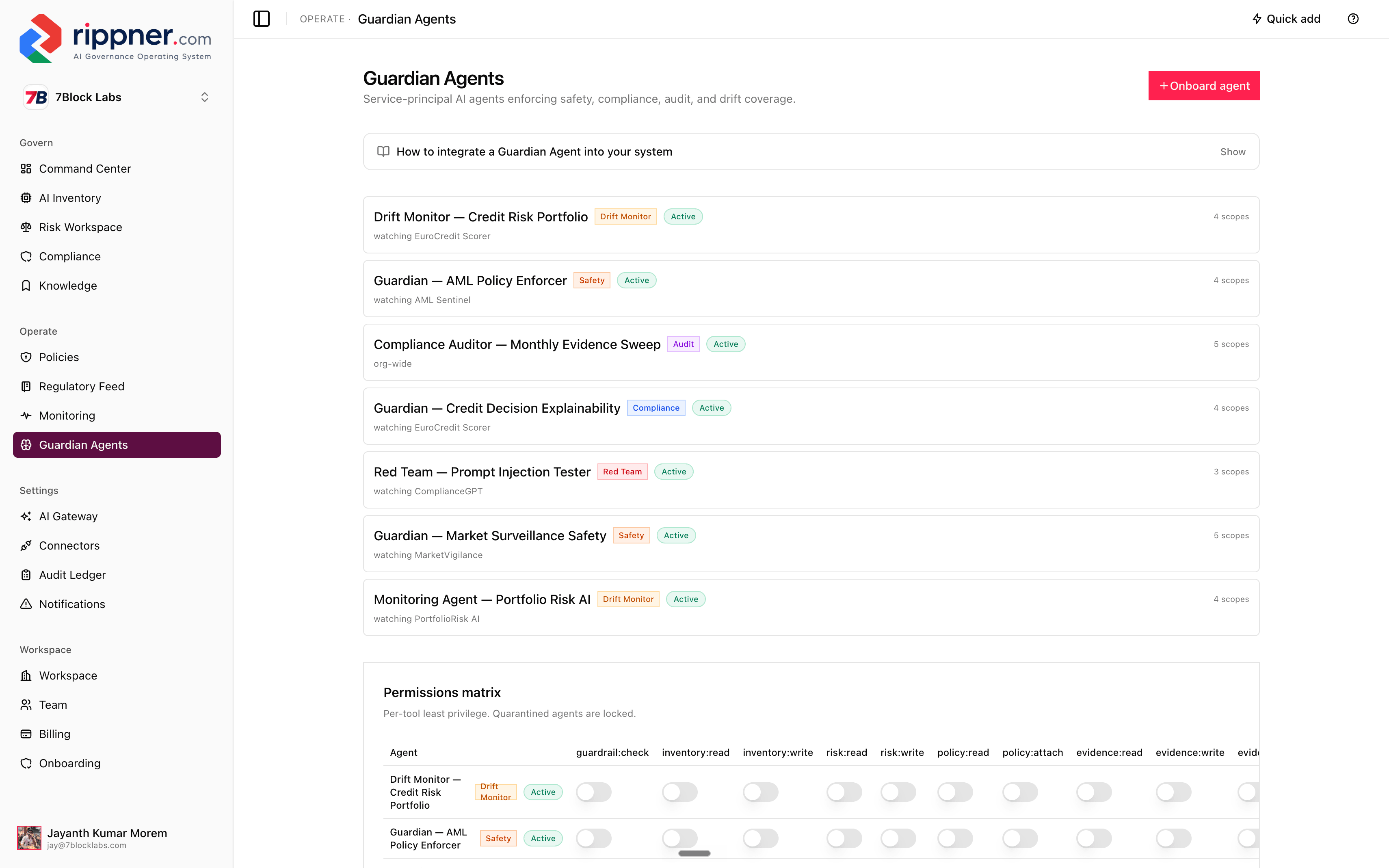Click the Onboarding shield icon

(26, 764)
